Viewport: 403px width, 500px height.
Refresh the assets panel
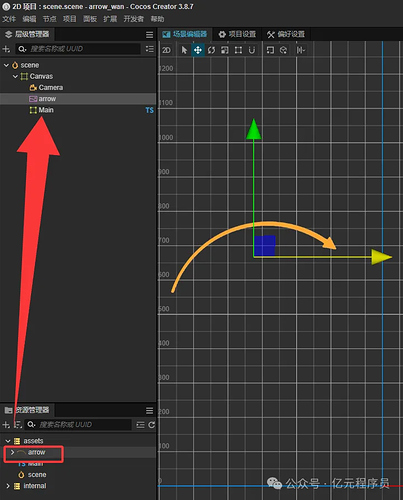(x=152, y=425)
